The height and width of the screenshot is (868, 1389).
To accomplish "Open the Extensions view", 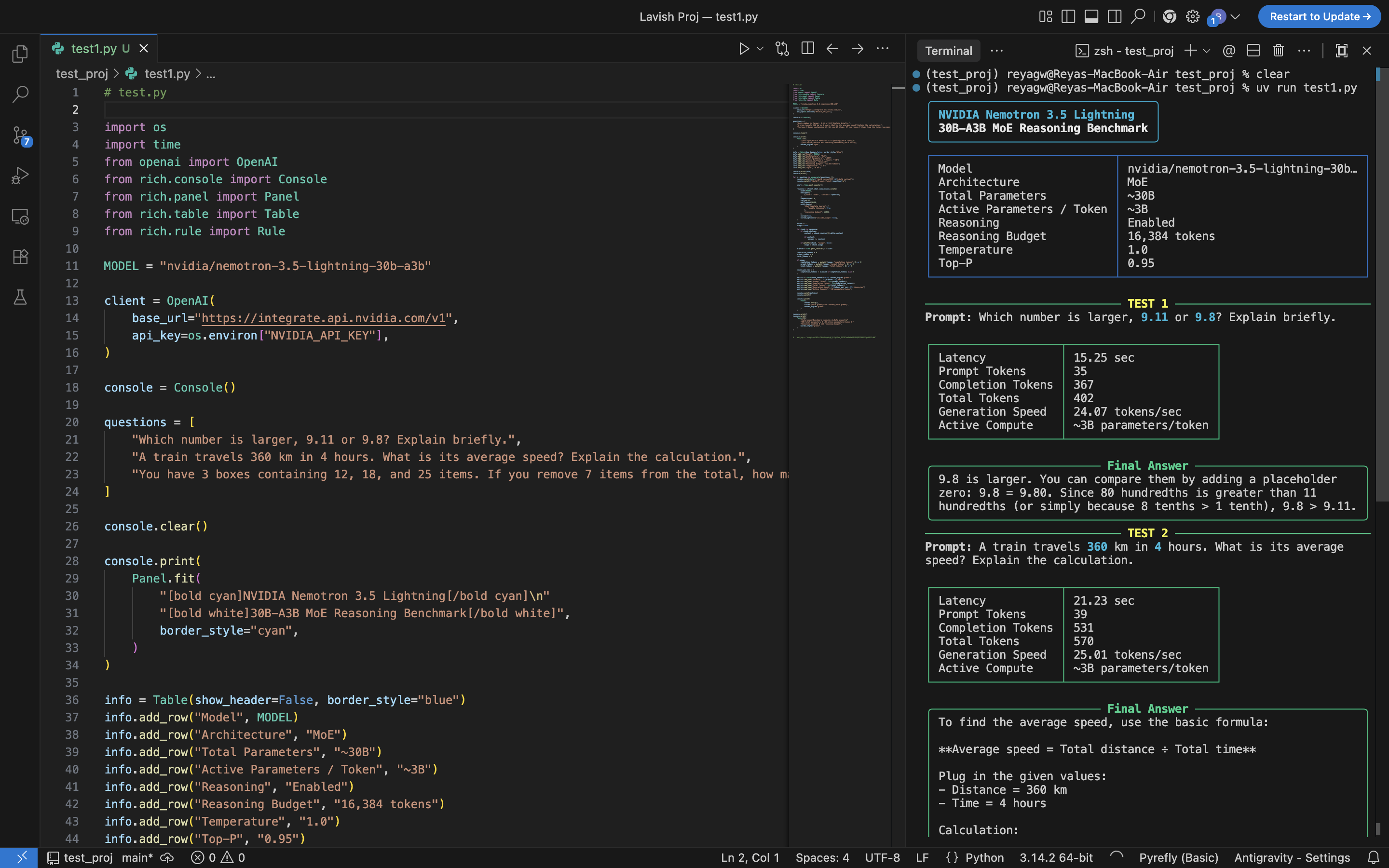I will 20,257.
